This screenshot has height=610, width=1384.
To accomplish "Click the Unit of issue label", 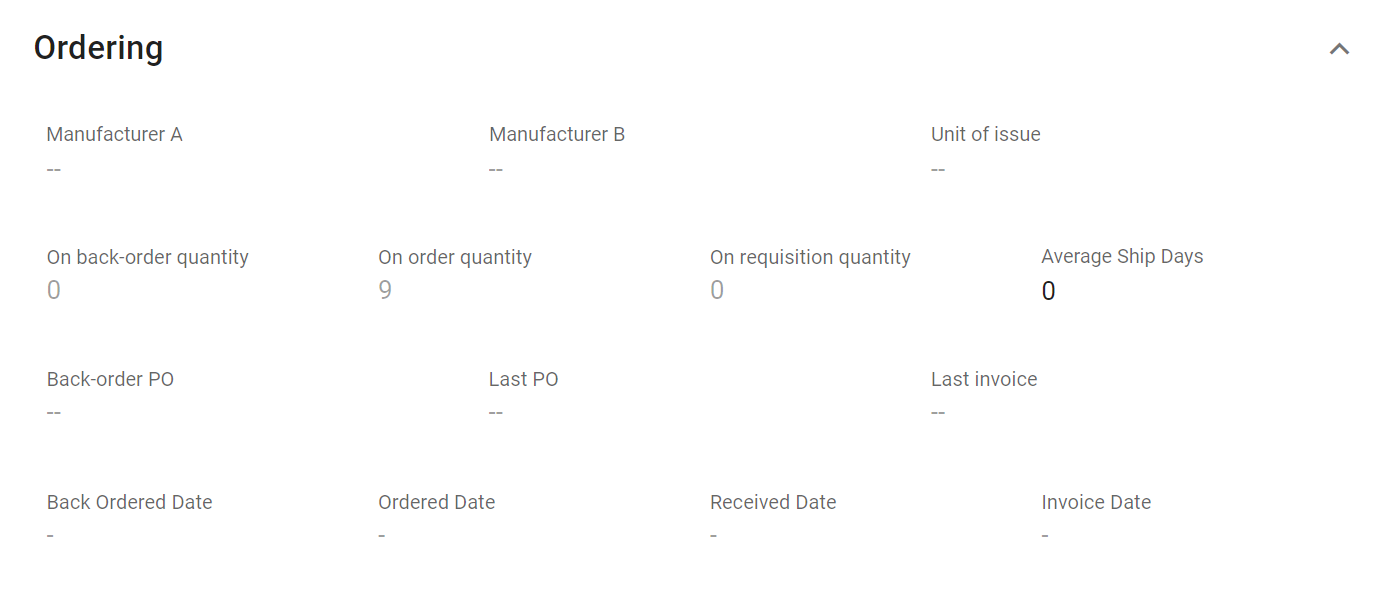I will tap(985, 134).
